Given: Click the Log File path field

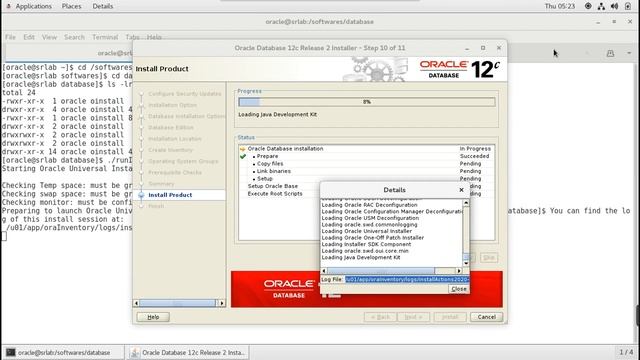Looking at the screenshot, I should (x=407, y=279).
